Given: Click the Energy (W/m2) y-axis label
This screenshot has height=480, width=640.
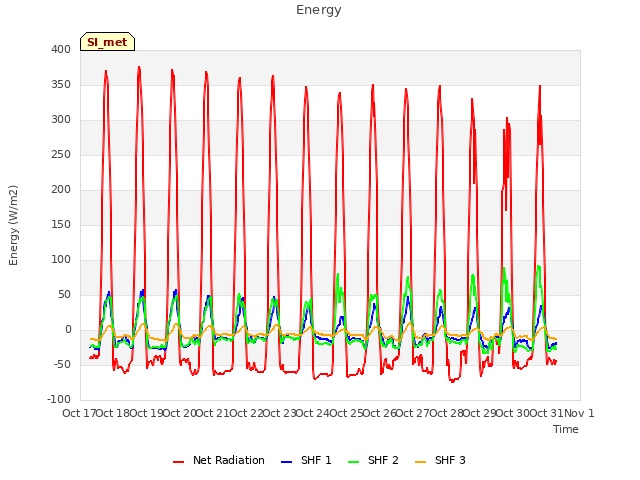Looking at the screenshot, I should (13, 225).
